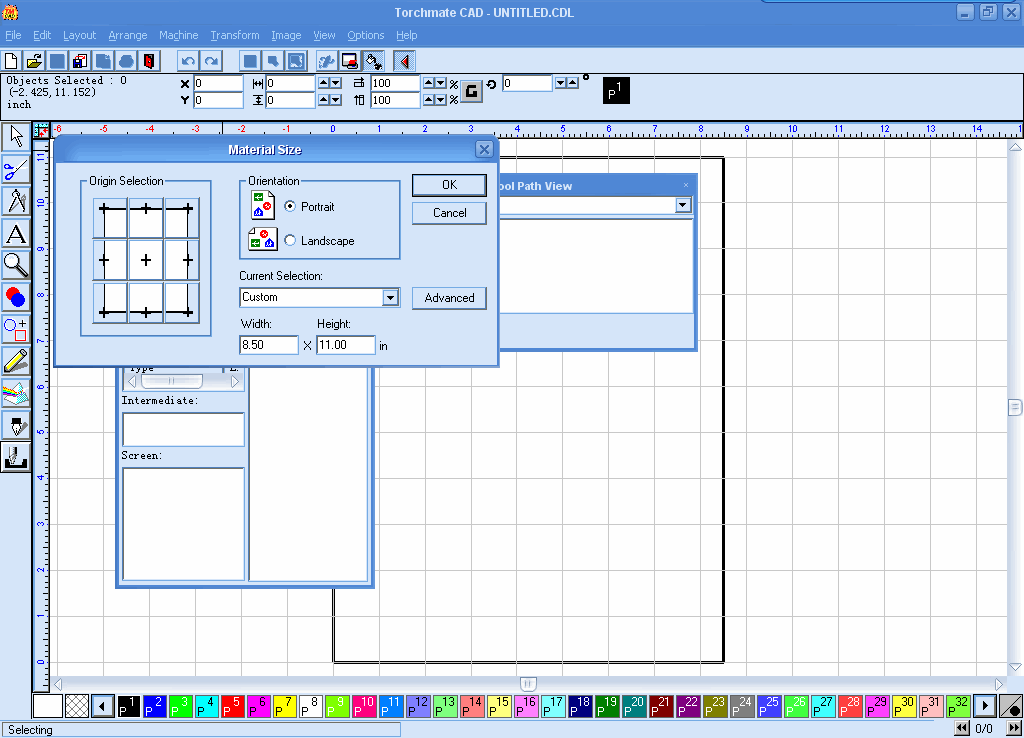
Task: Open the Layout menu
Action: pyautogui.click(x=80, y=35)
